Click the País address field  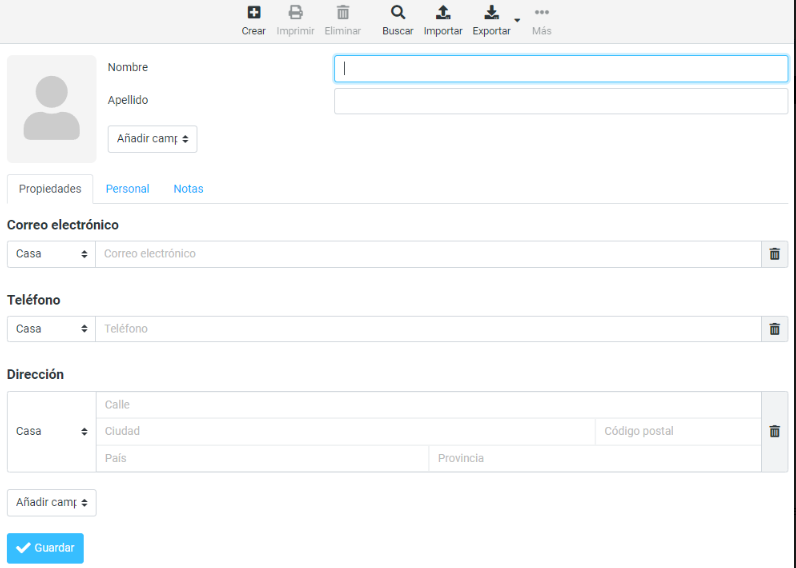click(262, 458)
